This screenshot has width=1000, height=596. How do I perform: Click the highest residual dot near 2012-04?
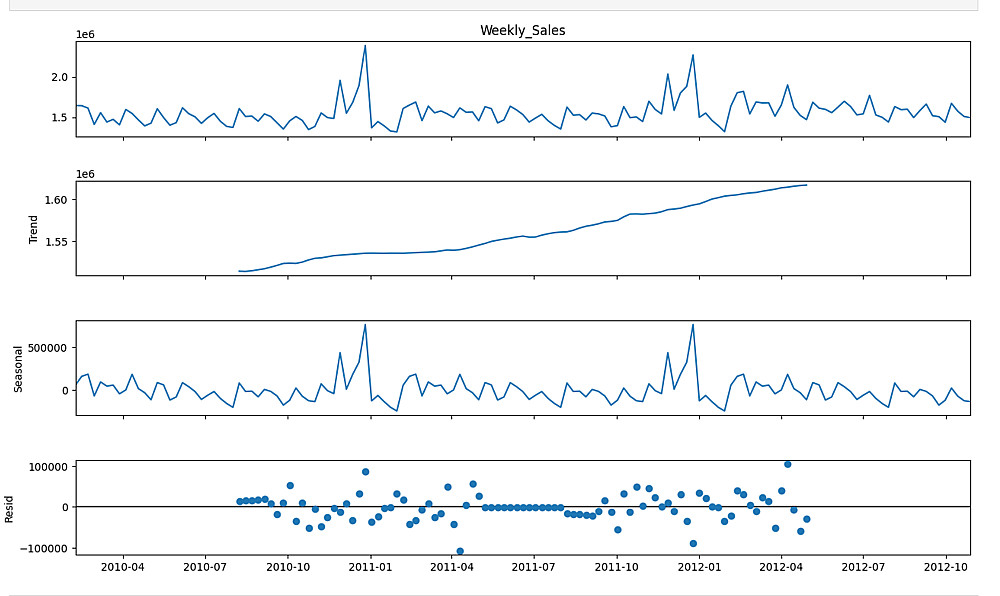[788, 464]
